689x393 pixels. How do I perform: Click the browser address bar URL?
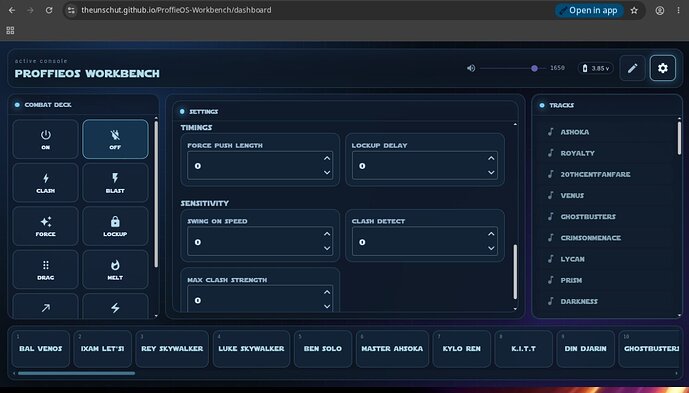tap(176, 10)
